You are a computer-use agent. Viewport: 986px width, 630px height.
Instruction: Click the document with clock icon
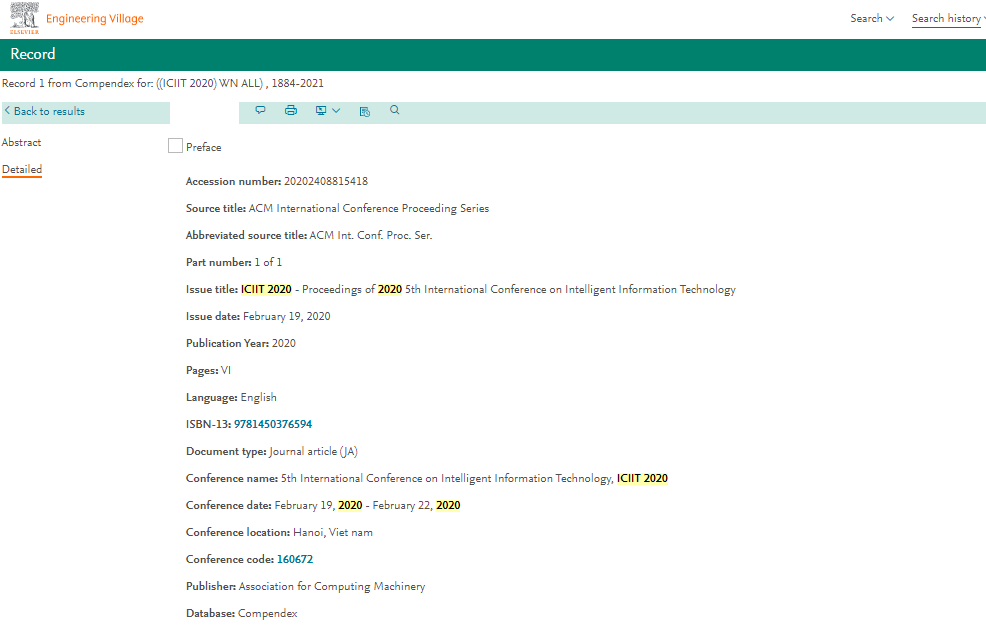point(365,112)
